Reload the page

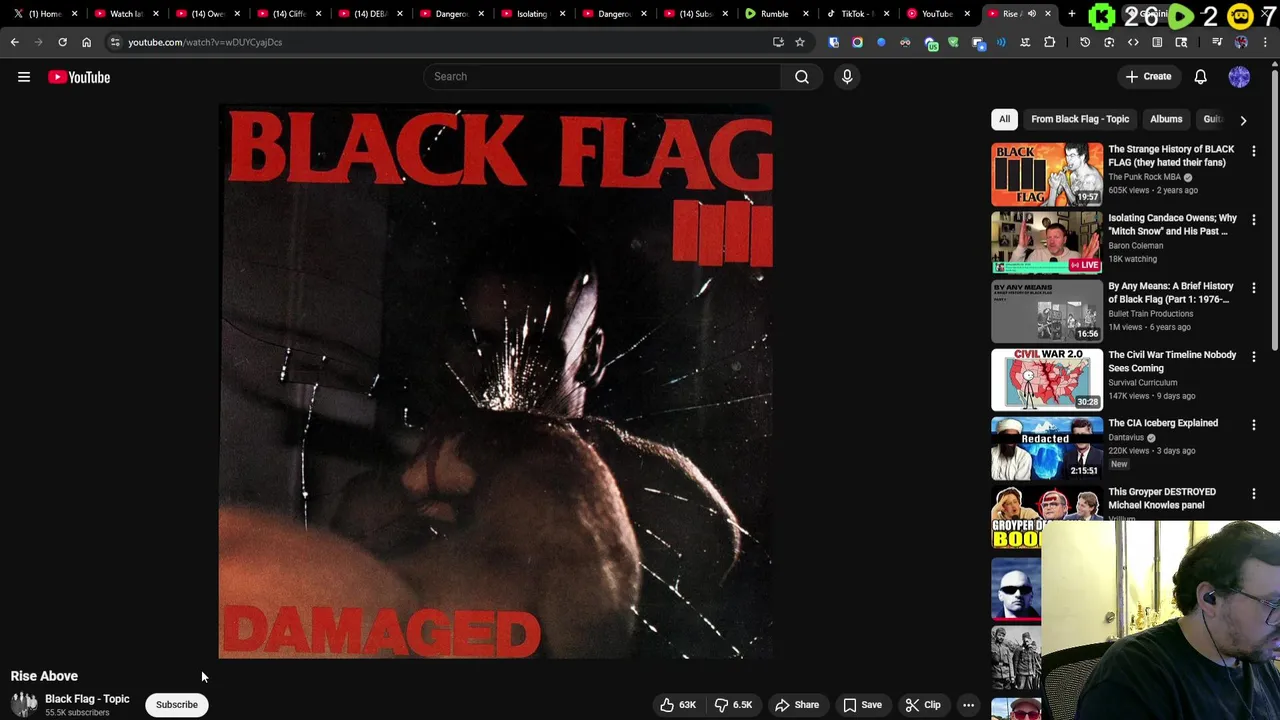pyautogui.click(x=62, y=42)
